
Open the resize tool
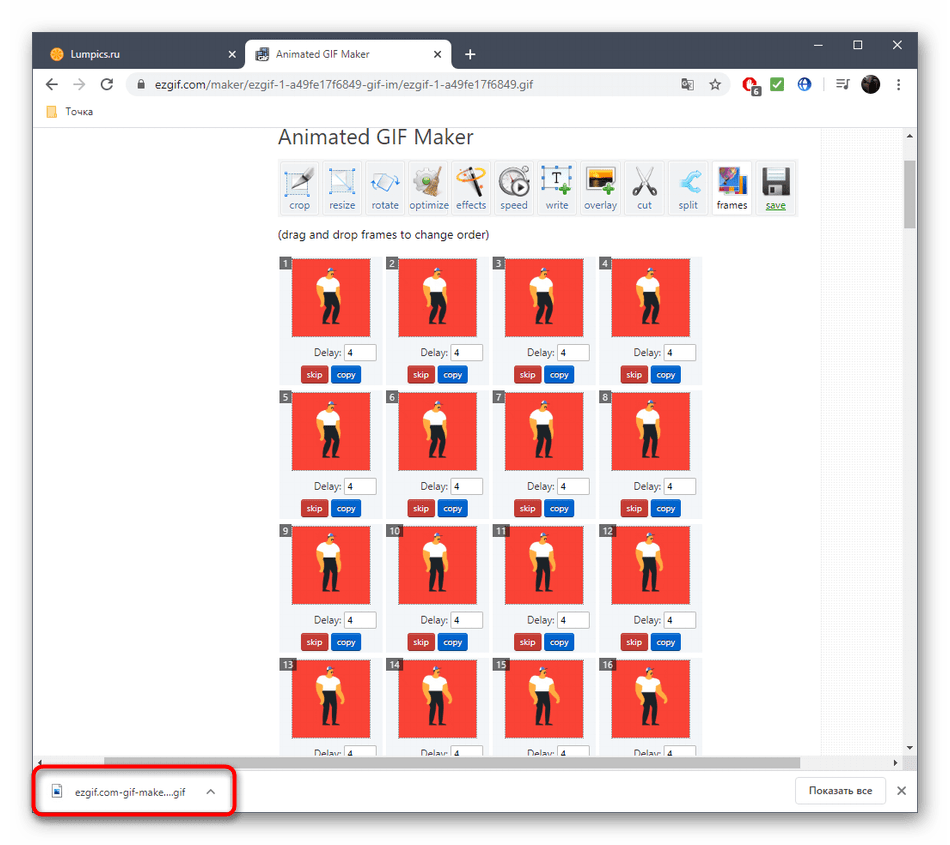click(342, 188)
